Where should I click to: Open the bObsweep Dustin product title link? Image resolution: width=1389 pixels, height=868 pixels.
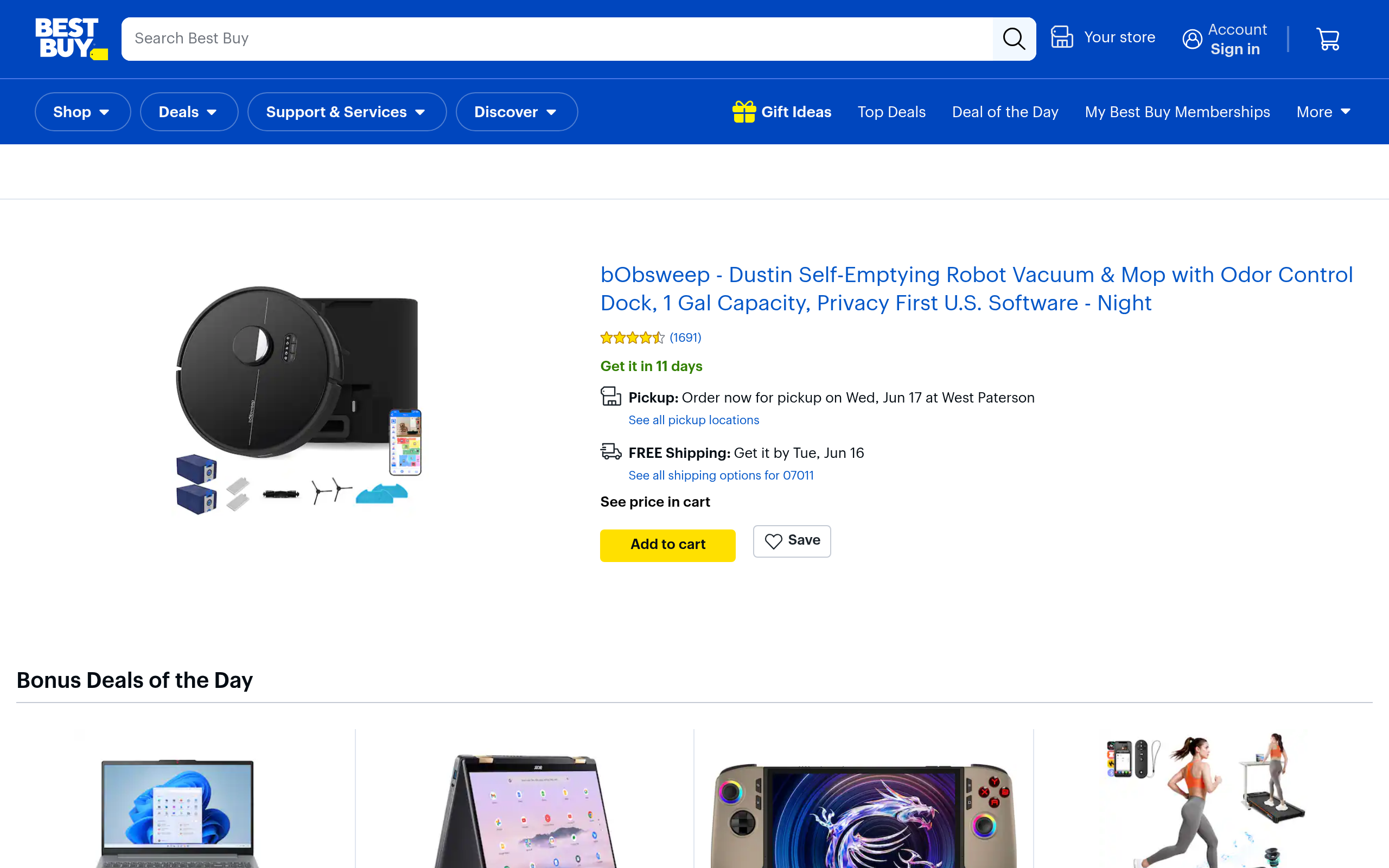(x=976, y=289)
